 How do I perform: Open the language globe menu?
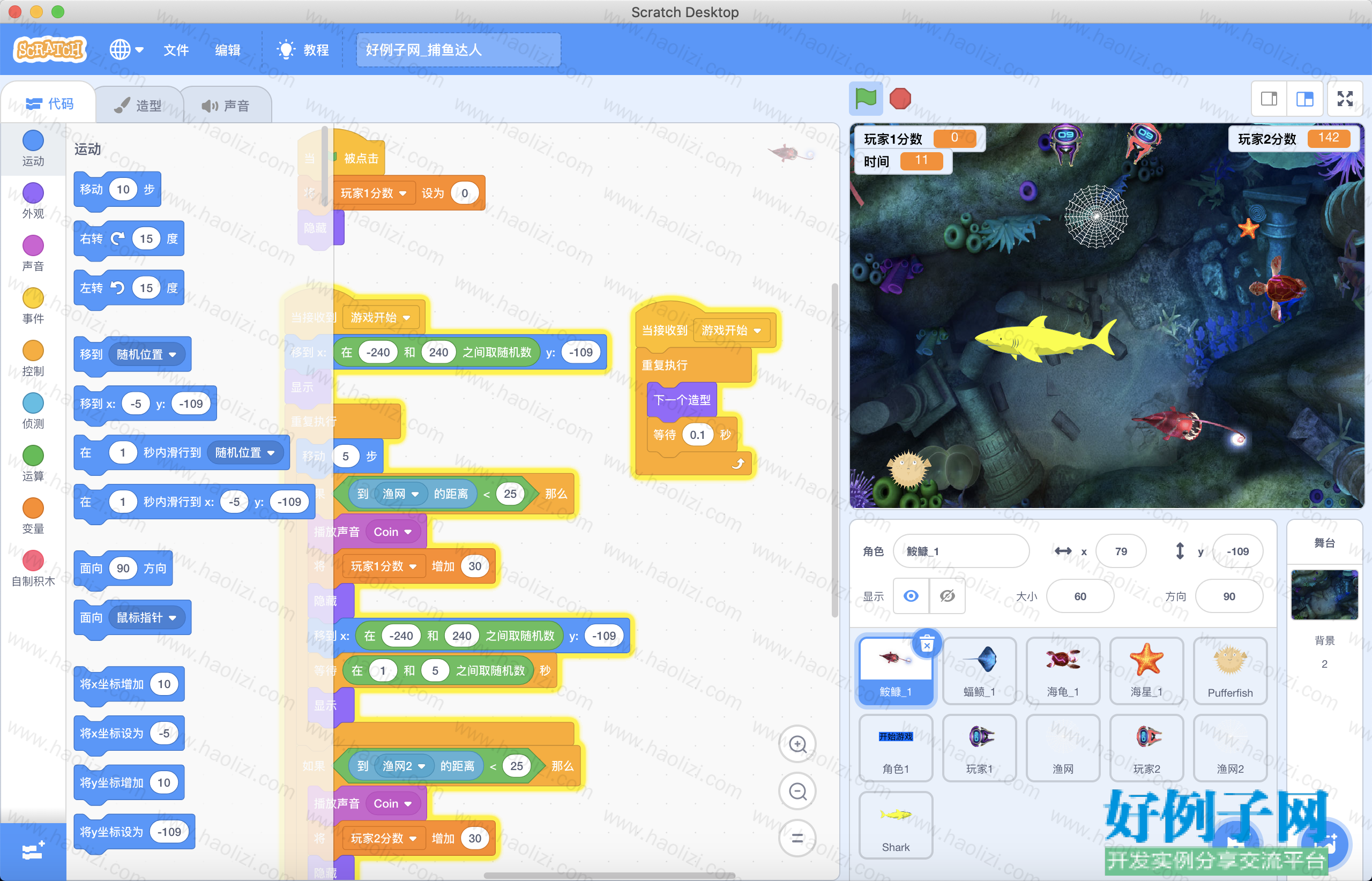point(126,50)
